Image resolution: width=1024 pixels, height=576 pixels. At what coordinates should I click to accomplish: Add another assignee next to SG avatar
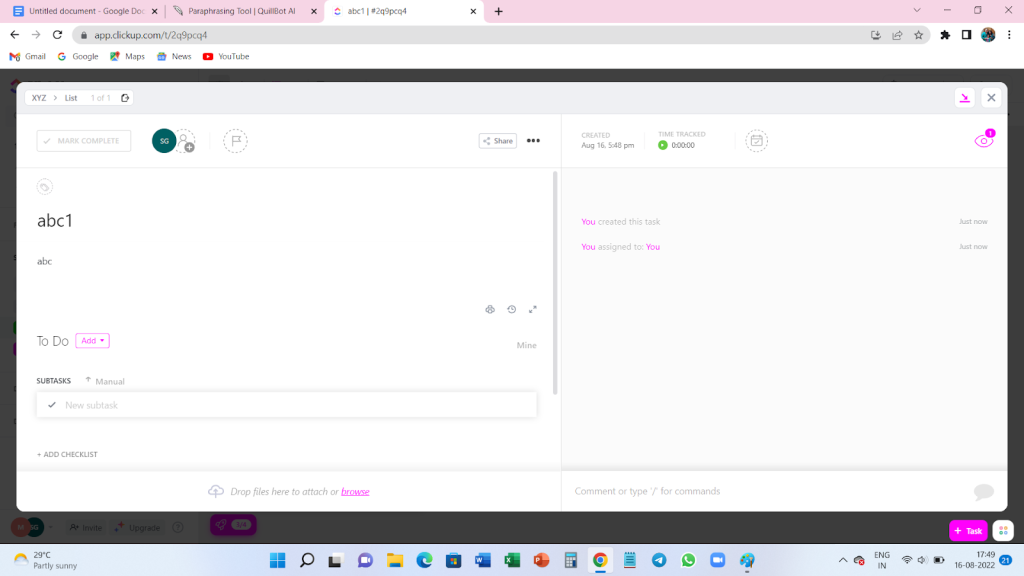(x=186, y=141)
